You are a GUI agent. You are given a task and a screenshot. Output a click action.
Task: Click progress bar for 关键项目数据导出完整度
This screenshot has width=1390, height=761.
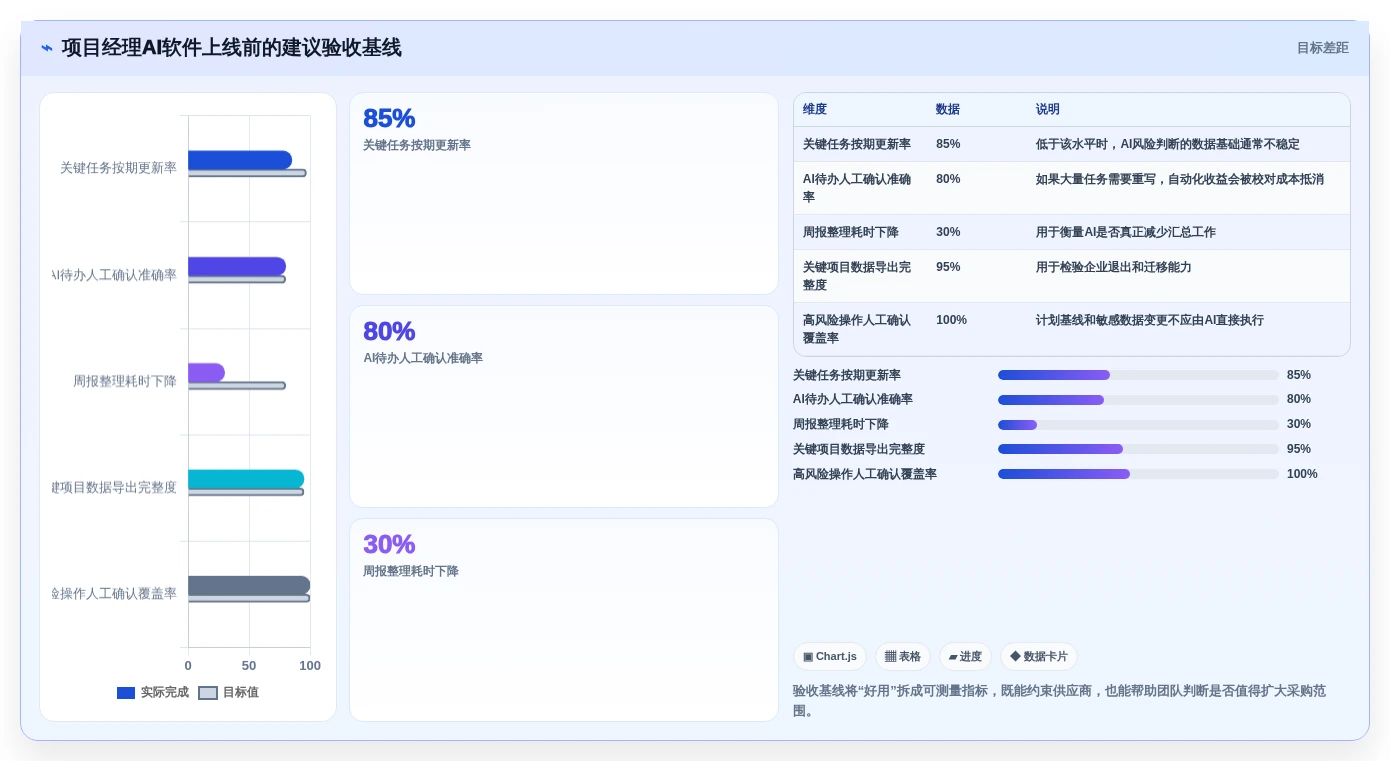point(1138,449)
